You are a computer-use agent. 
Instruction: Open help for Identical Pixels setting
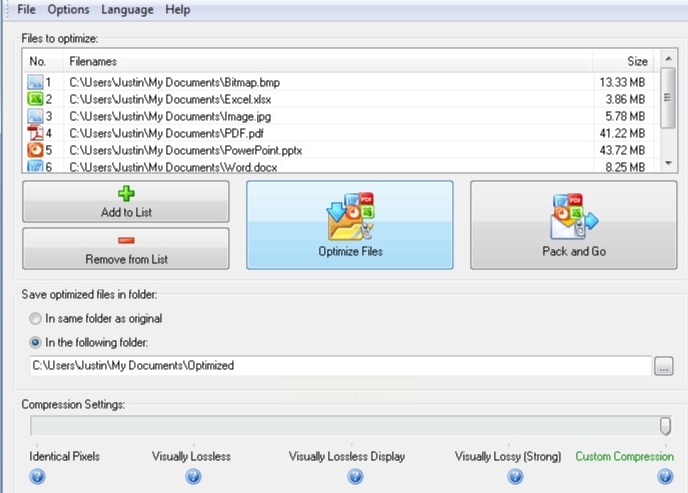point(37,476)
